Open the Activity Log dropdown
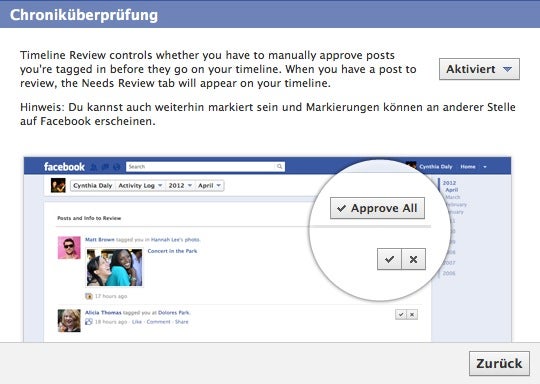Image resolution: width=540 pixels, height=384 pixels. click(140, 185)
